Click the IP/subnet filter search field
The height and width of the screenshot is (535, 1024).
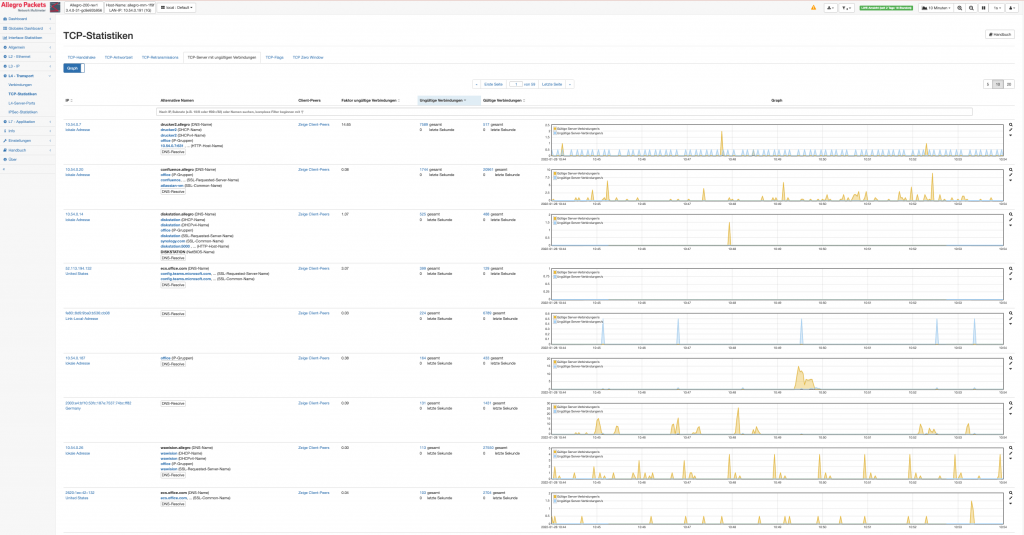point(565,112)
